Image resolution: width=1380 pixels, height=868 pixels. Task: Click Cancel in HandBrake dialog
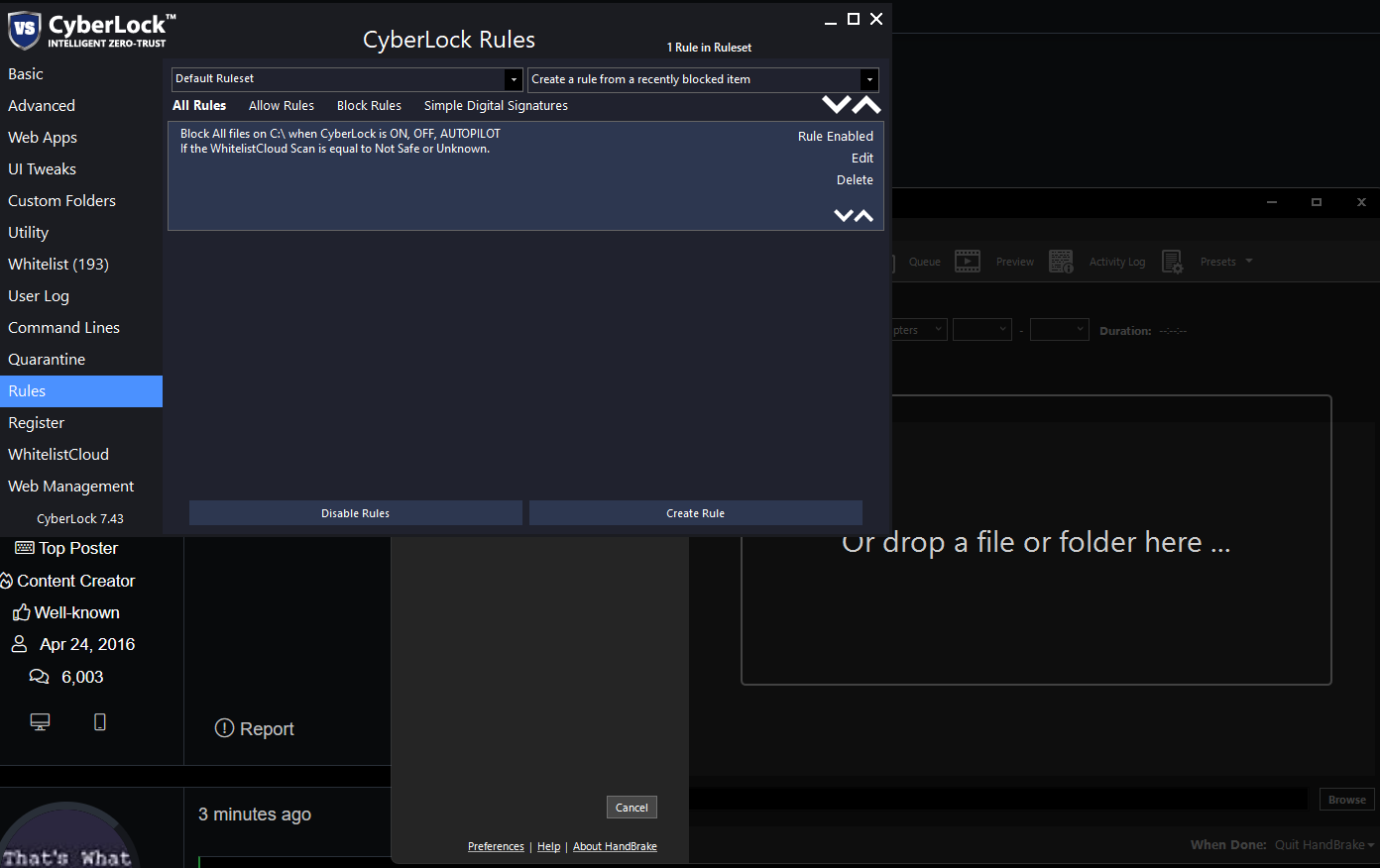click(x=632, y=808)
